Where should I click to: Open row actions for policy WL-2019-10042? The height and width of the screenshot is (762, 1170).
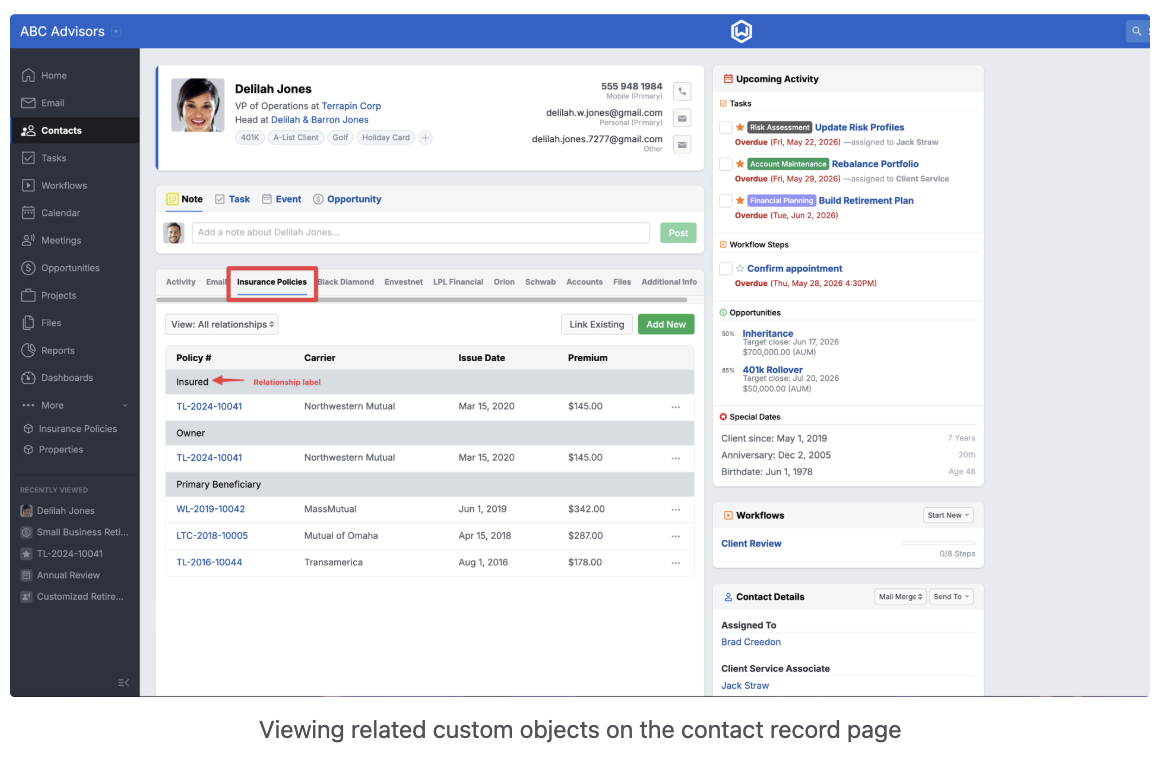(675, 510)
